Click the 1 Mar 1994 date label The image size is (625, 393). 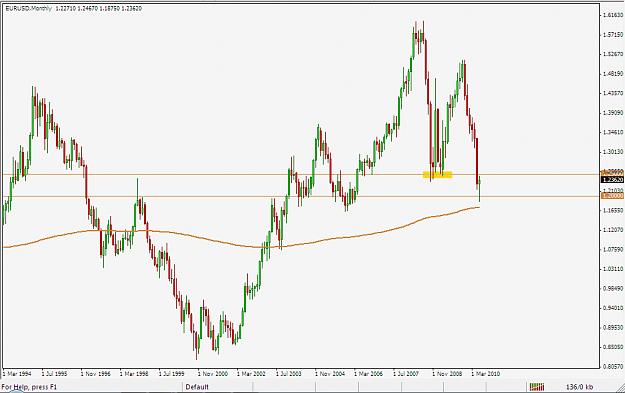[x=17, y=374]
